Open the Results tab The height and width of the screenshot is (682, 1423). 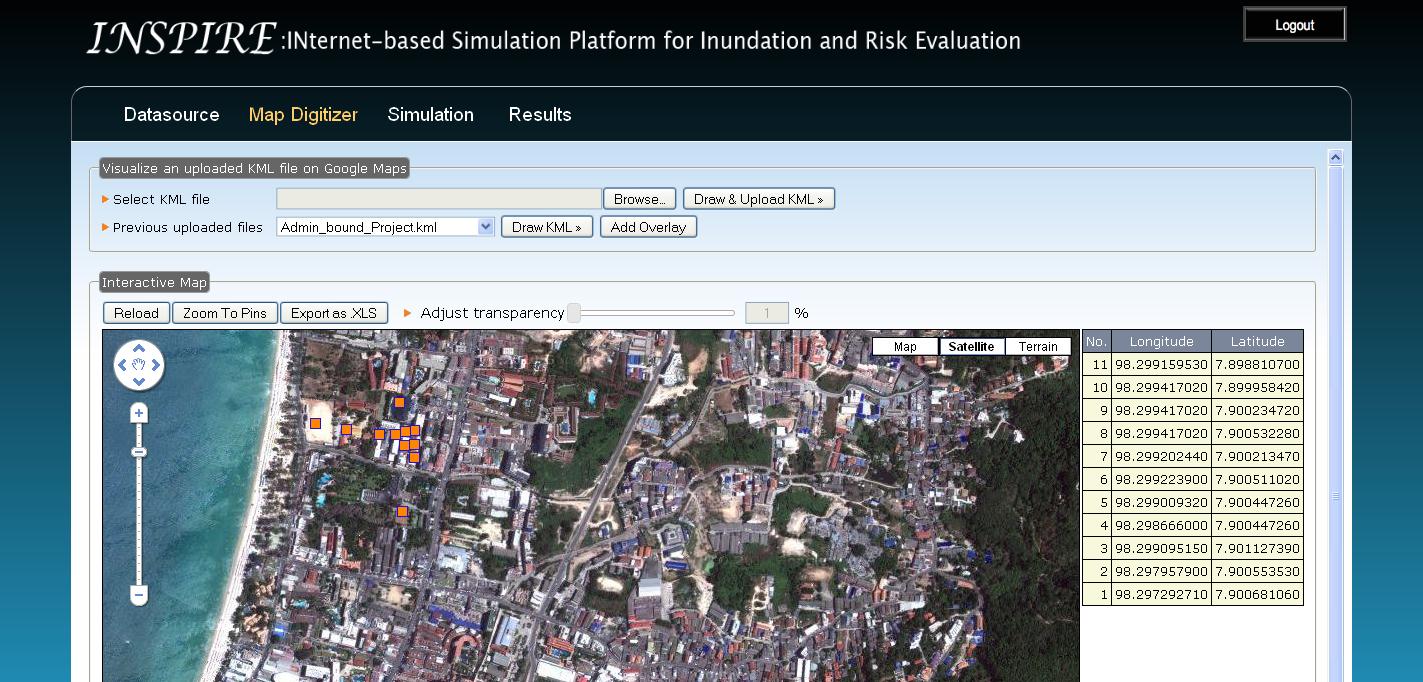tap(540, 115)
